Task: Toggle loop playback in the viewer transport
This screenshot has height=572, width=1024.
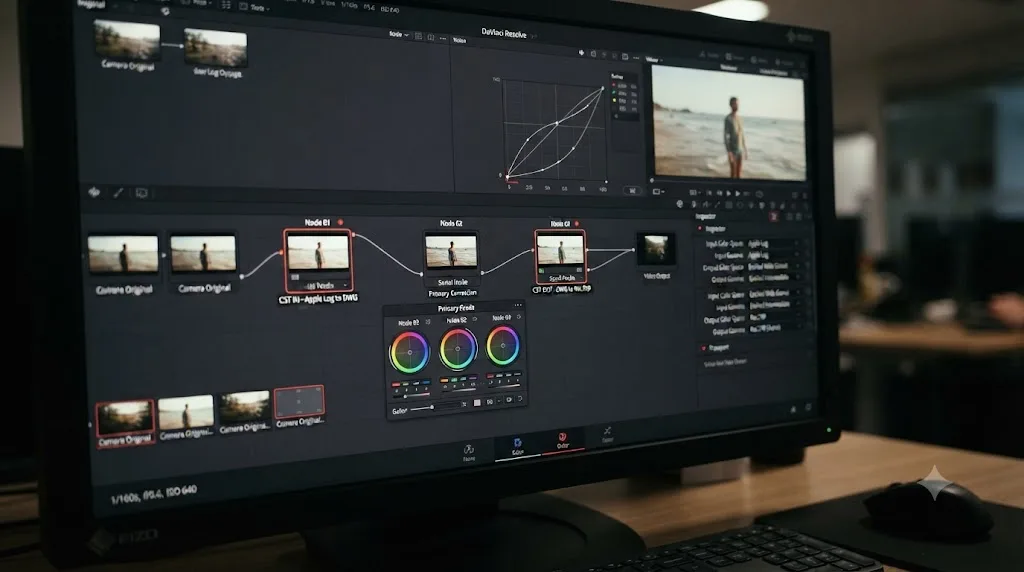Action: pos(759,194)
